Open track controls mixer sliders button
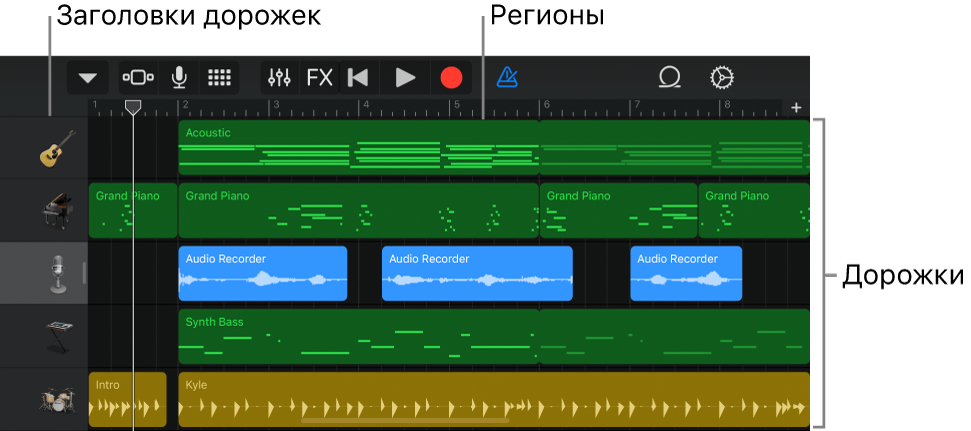The image size is (971, 431). pos(280,78)
